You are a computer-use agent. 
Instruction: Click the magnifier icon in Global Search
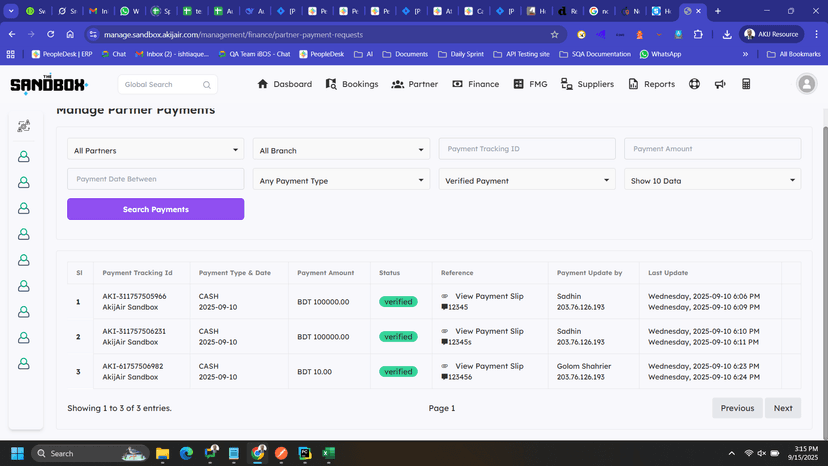coord(207,85)
